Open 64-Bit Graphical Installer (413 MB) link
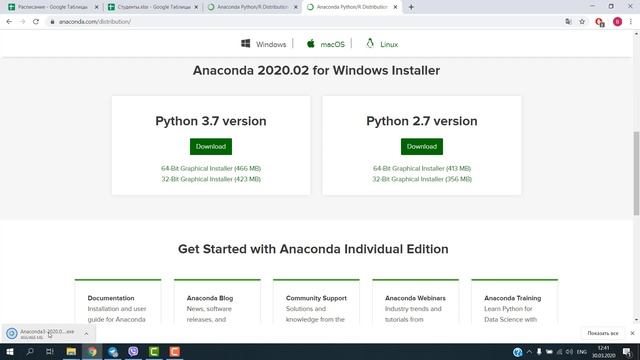The height and width of the screenshot is (360, 640). [422, 168]
